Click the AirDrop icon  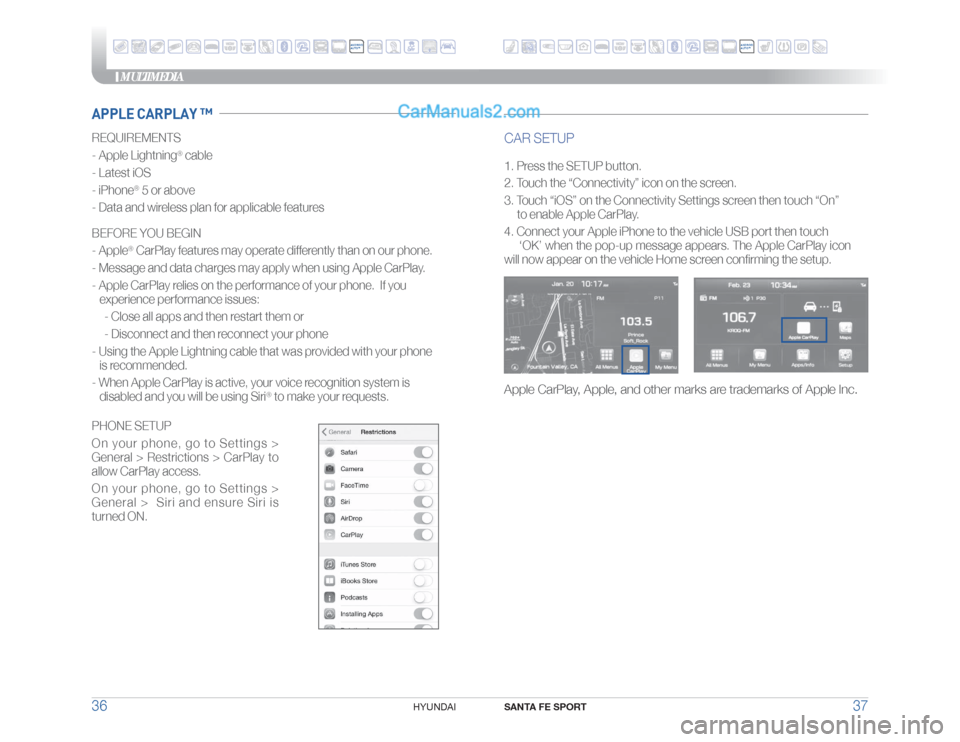click(329, 519)
